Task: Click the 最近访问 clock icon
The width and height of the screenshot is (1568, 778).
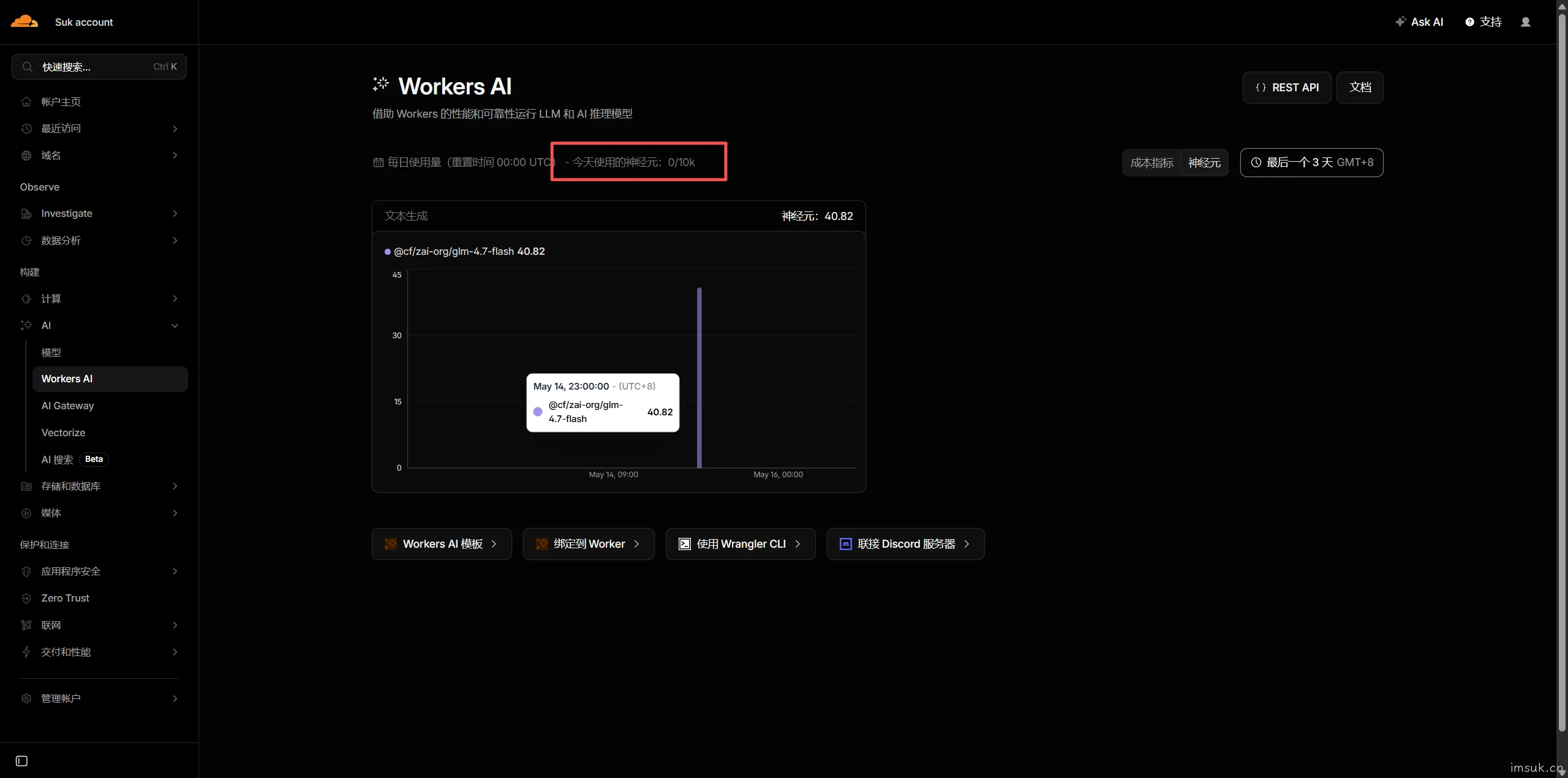Action: (26, 129)
